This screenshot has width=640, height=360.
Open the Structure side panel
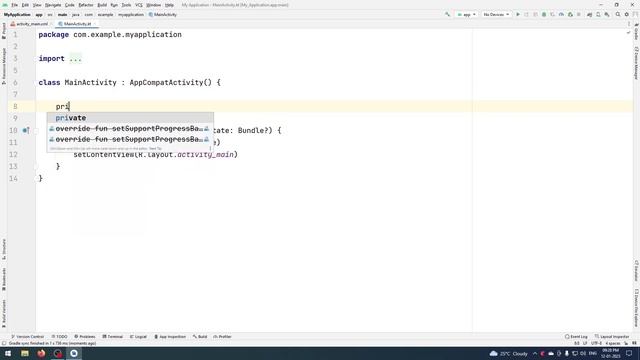(x=4, y=249)
